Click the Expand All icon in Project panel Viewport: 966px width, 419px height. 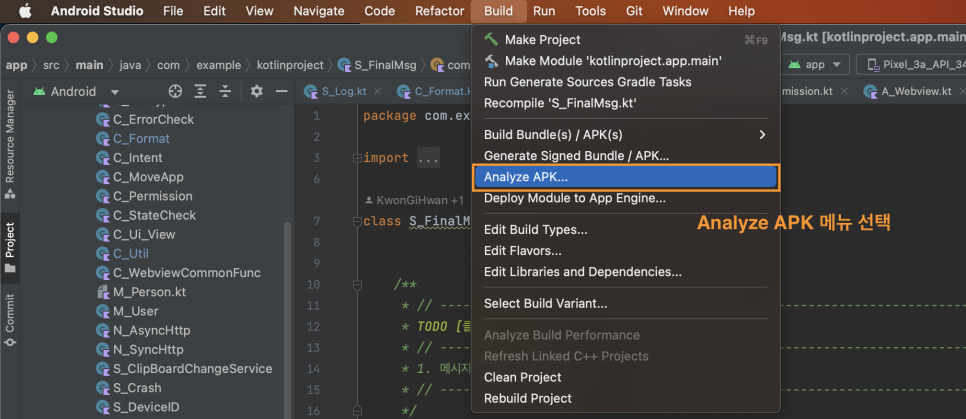coord(200,91)
